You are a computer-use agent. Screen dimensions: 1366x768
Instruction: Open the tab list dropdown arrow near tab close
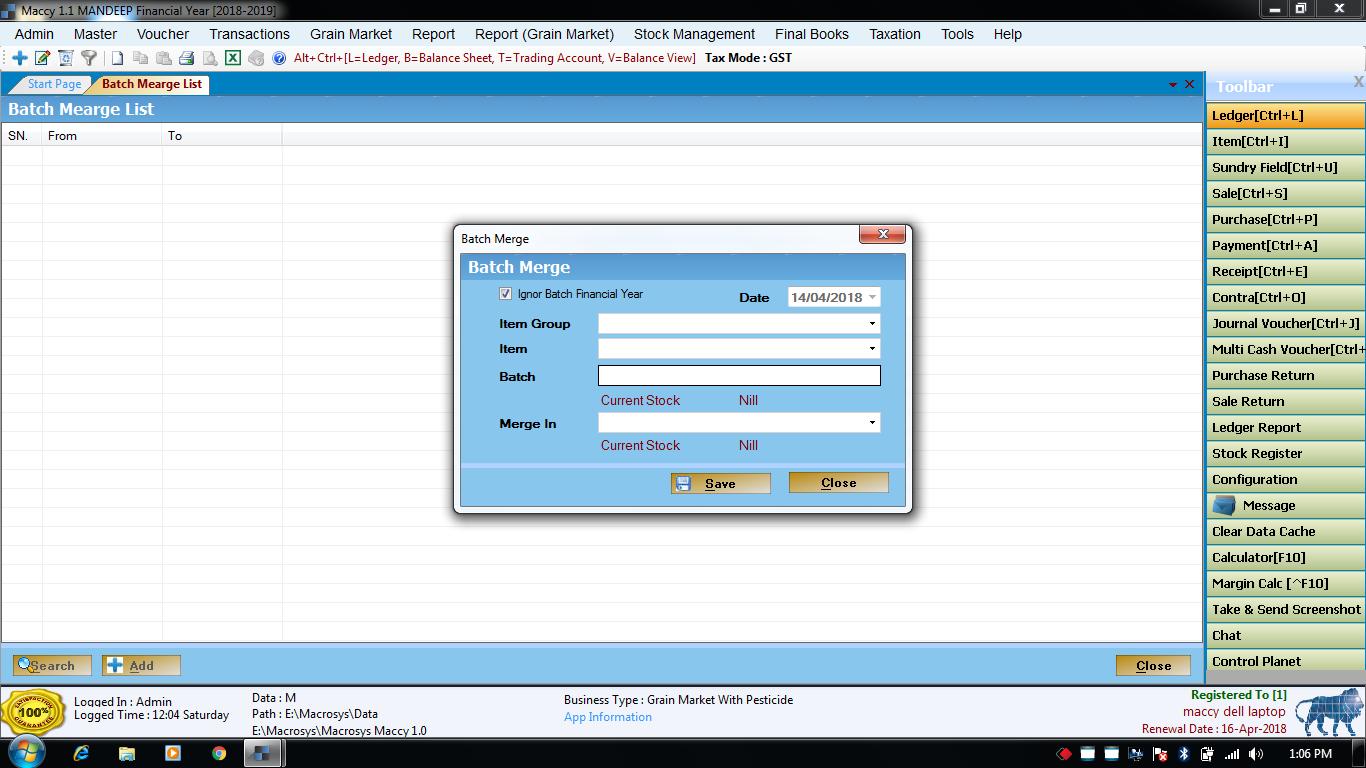point(1173,85)
